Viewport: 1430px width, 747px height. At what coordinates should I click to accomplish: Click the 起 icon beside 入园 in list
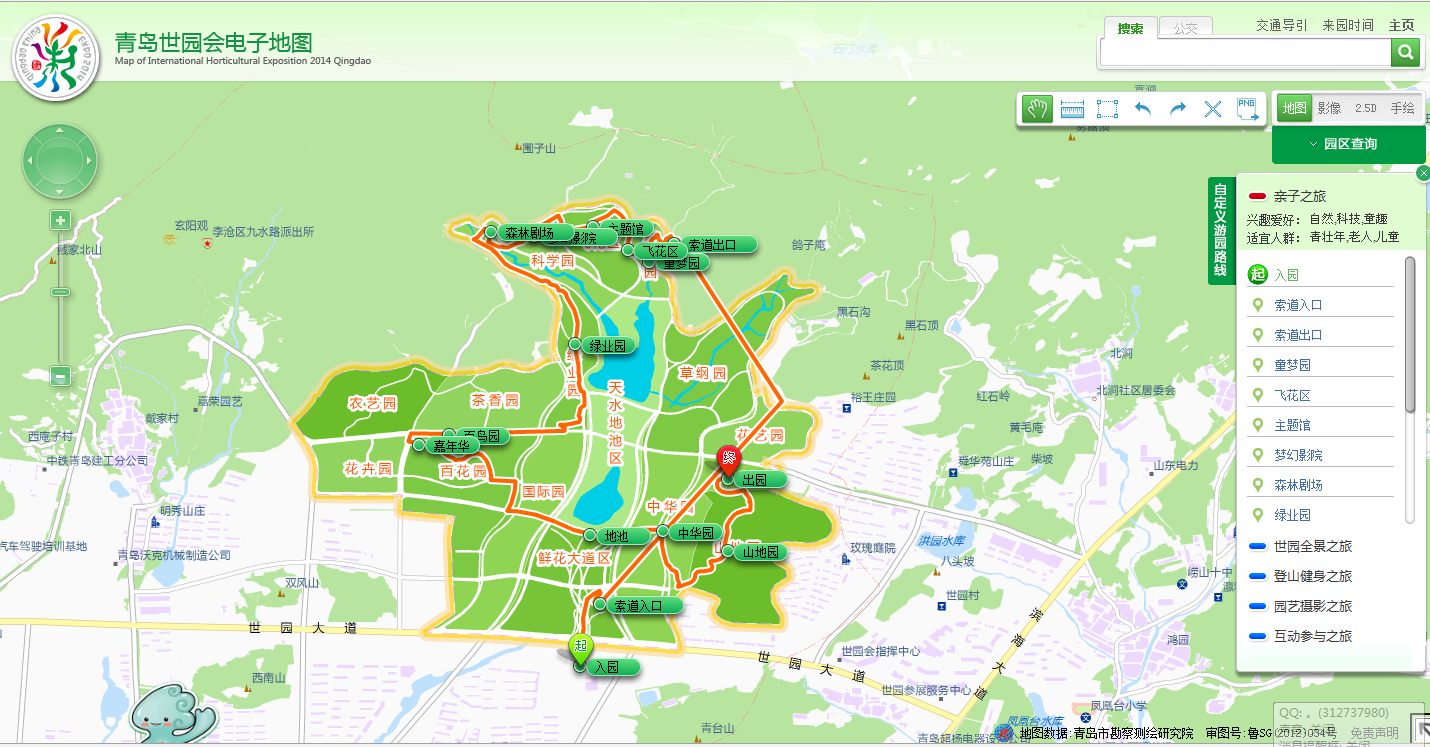point(1257,275)
